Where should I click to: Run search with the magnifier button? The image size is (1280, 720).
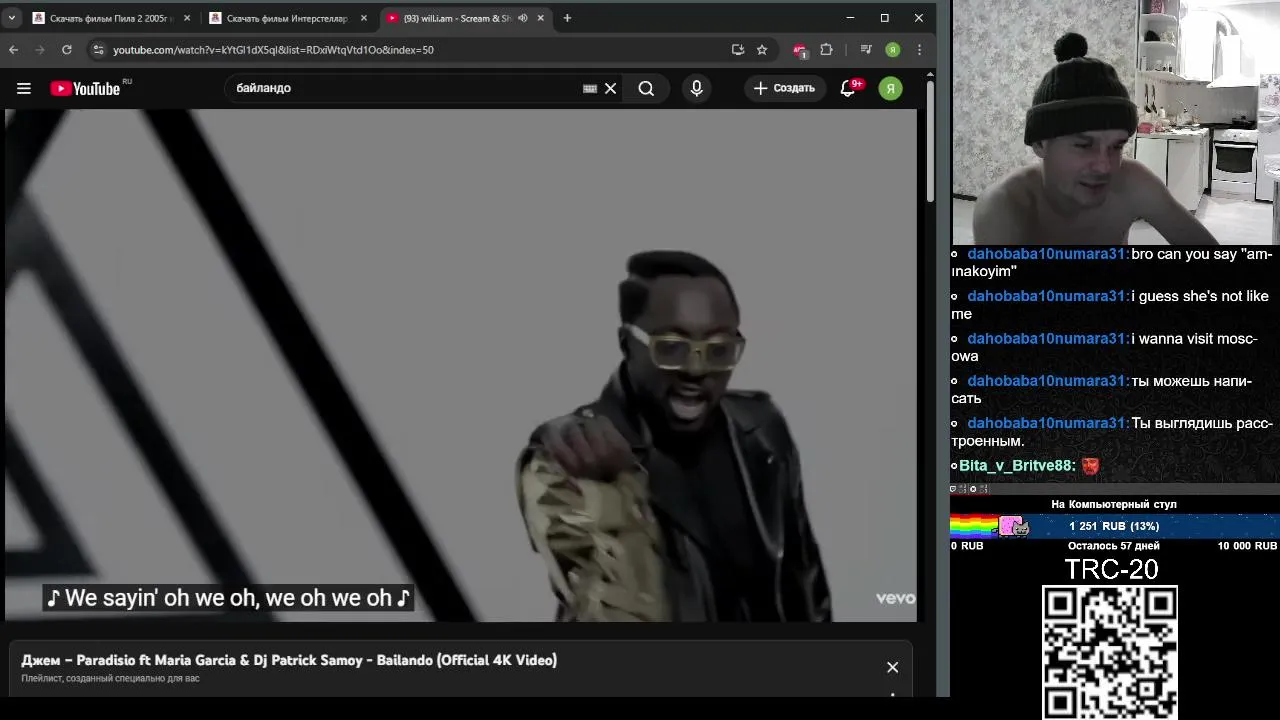click(x=647, y=88)
